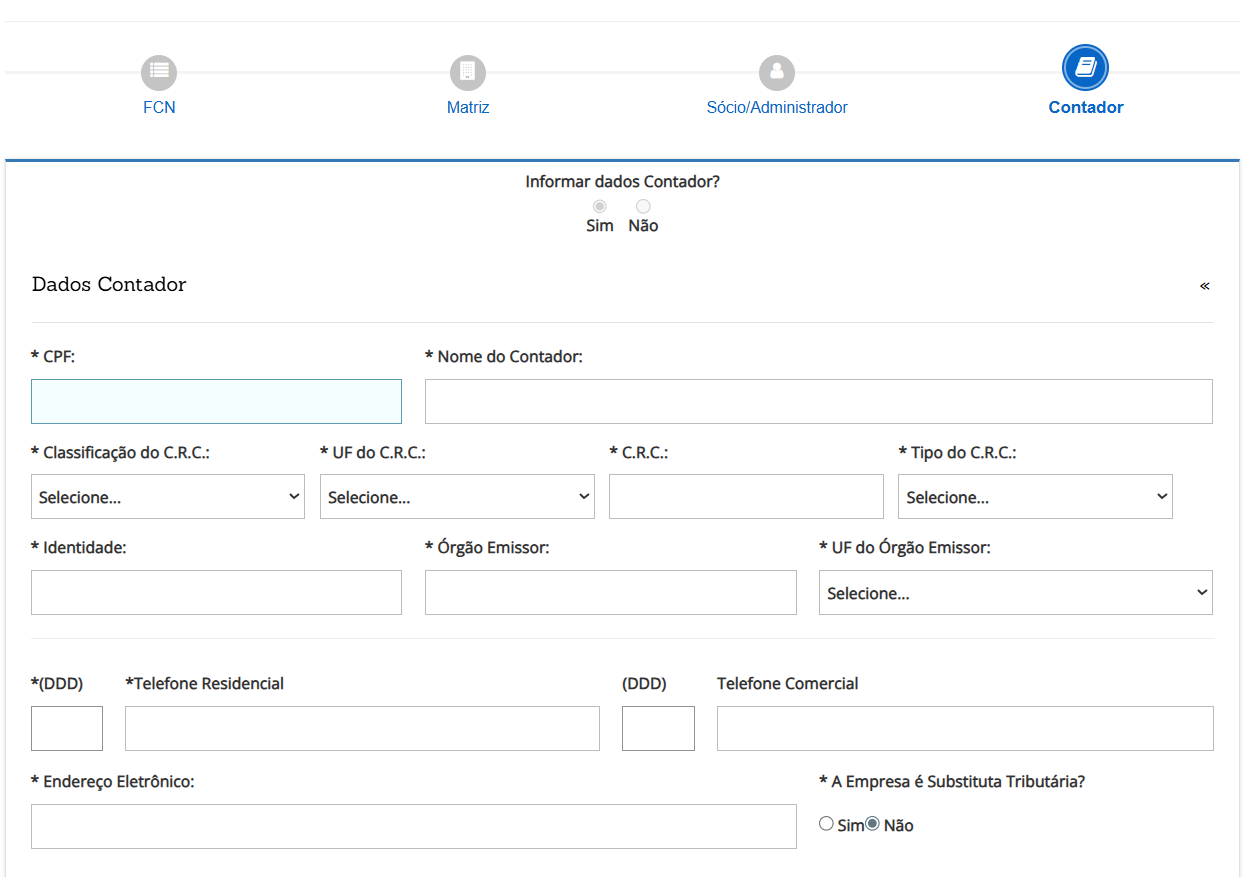Click the Sócio/Administrador person icon
1248x877 pixels.
click(x=776, y=72)
